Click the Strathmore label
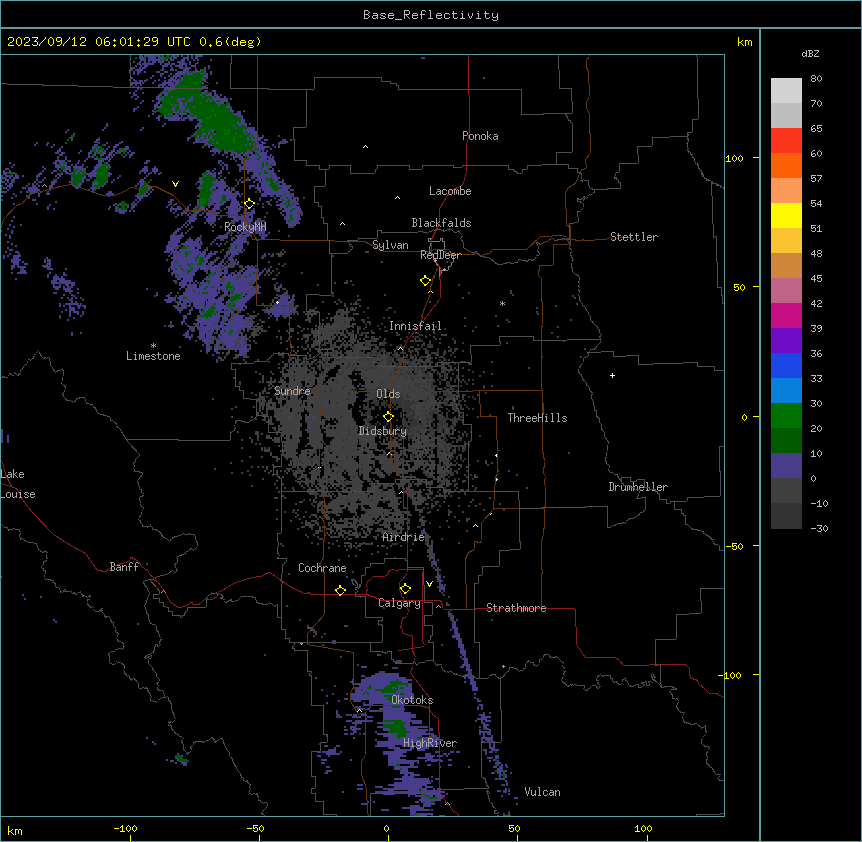 pyautogui.click(x=516, y=608)
